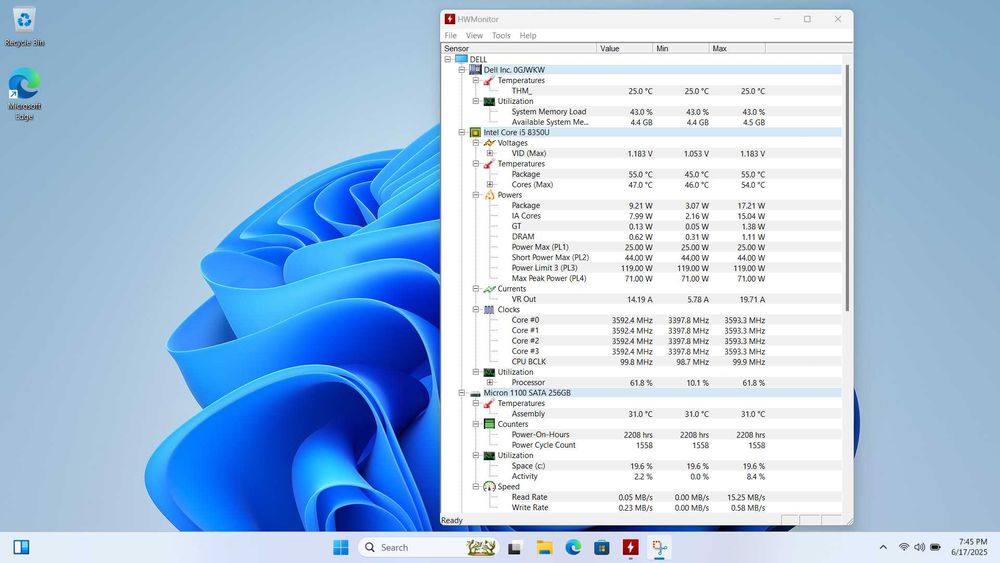Select the Space (c:) utilization row

point(641,465)
